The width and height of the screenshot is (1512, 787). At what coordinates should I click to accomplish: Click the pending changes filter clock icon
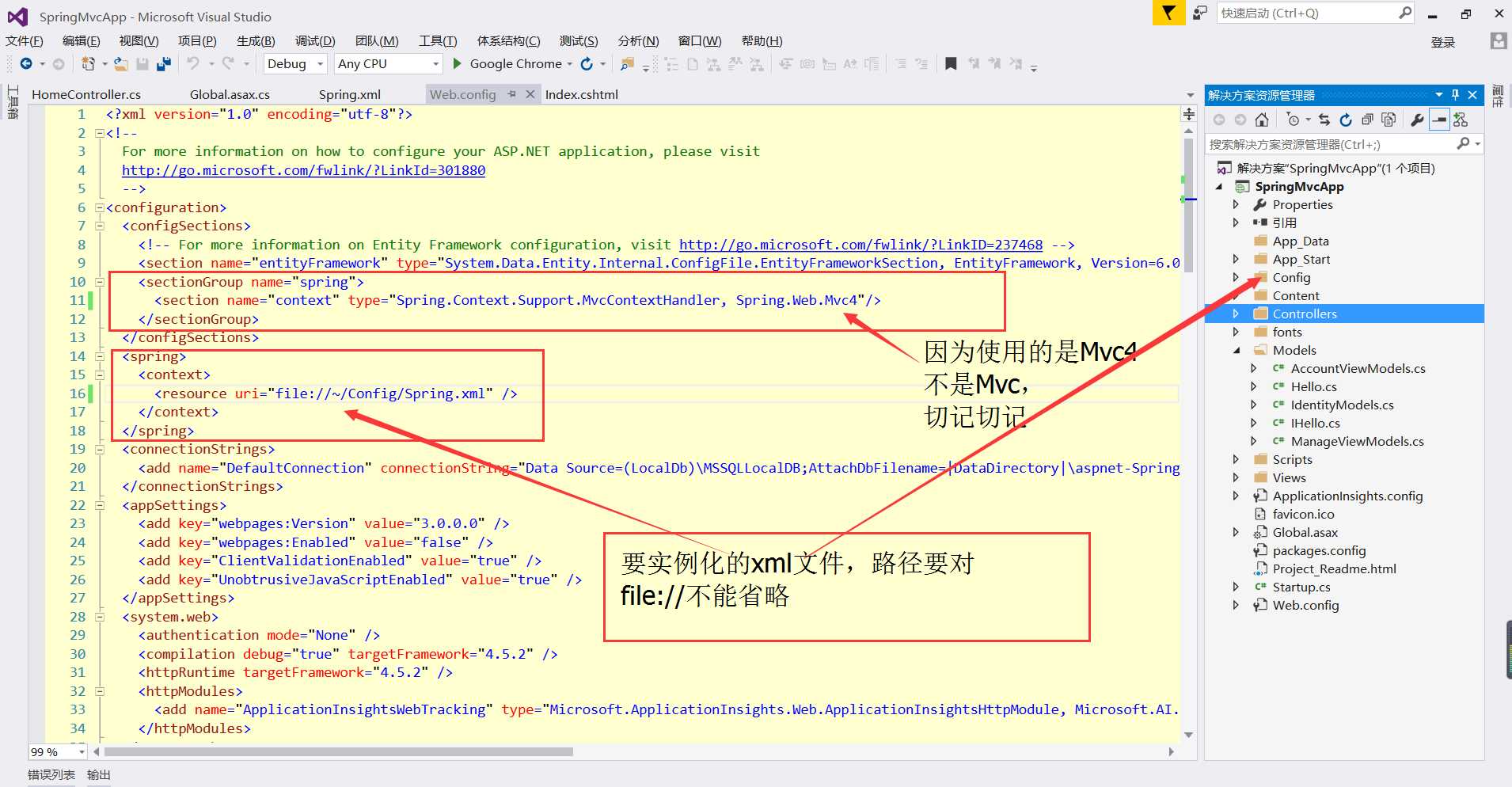coord(1293,120)
